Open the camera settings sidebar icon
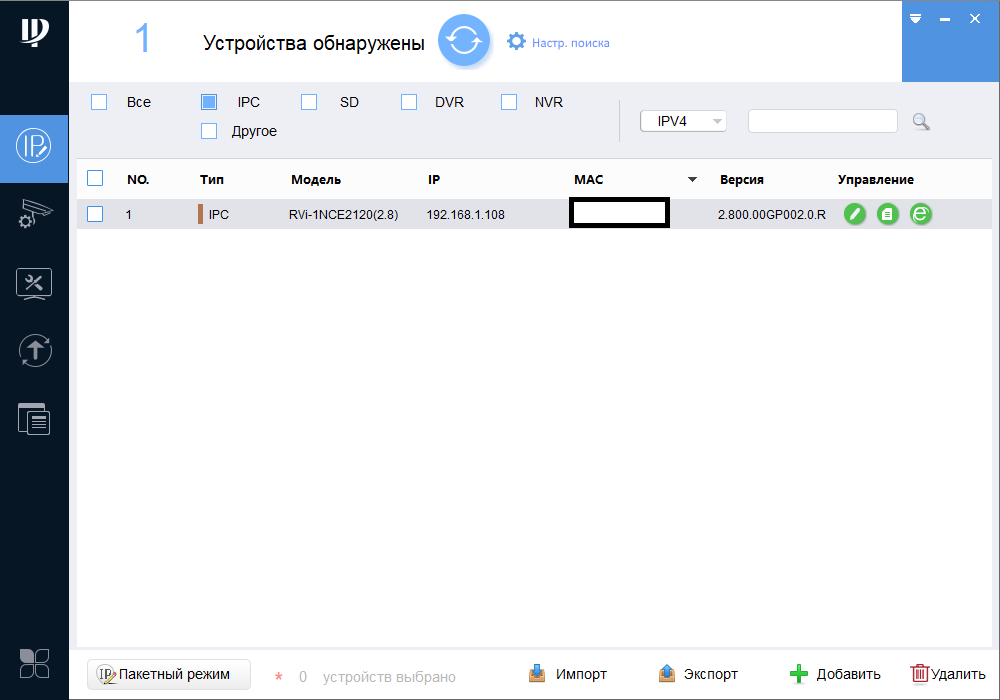This screenshot has width=1000, height=700. point(34,214)
